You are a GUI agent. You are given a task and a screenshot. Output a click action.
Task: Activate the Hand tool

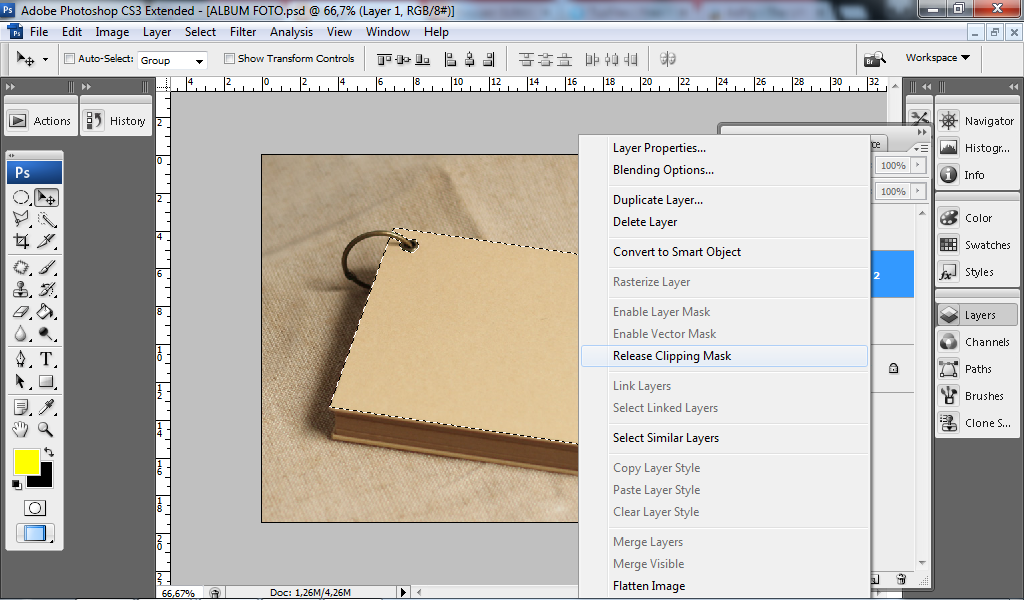pos(21,430)
